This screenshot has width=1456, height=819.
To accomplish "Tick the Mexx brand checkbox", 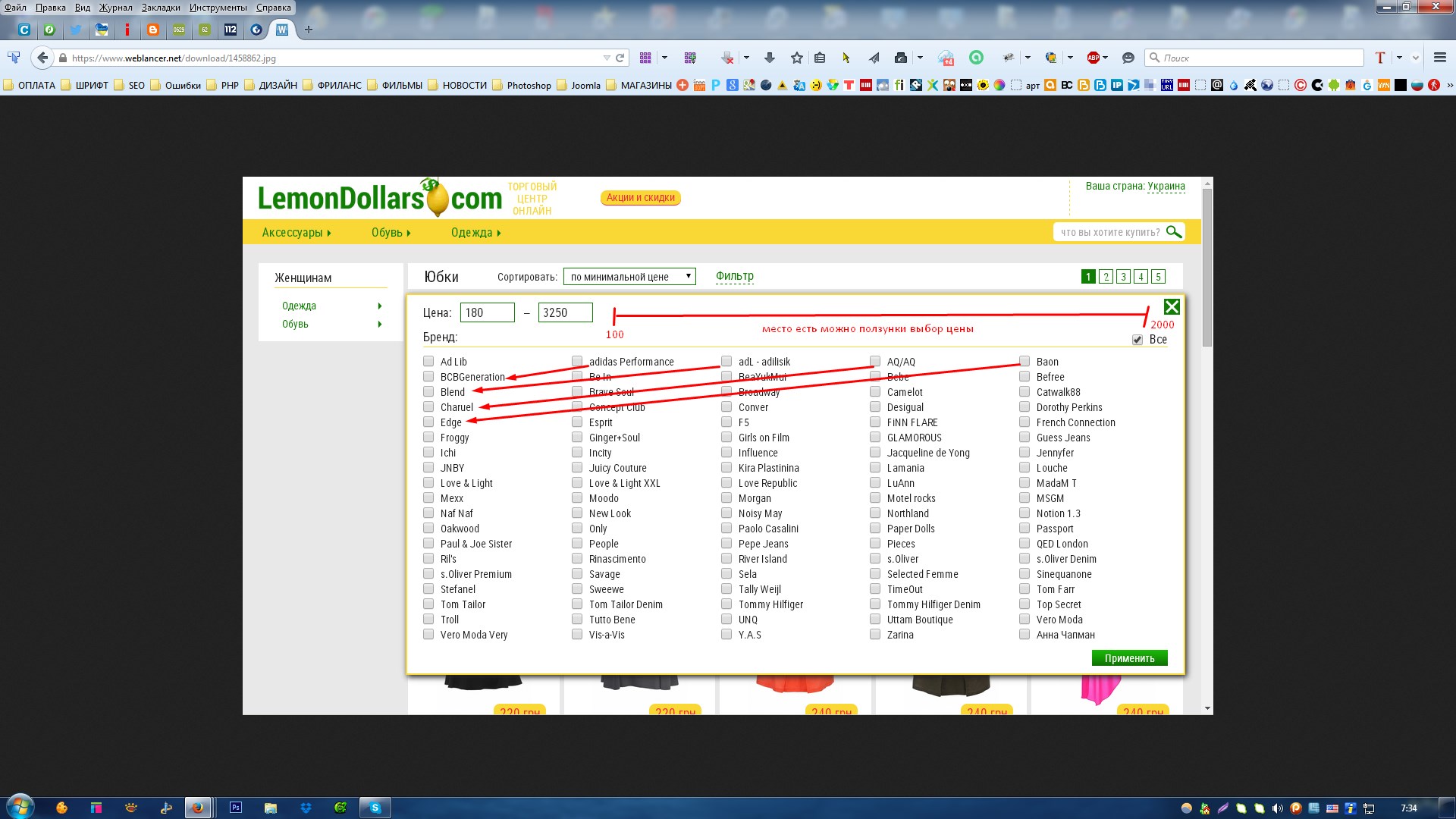I will pyautogui.click(x=428, y=498).
